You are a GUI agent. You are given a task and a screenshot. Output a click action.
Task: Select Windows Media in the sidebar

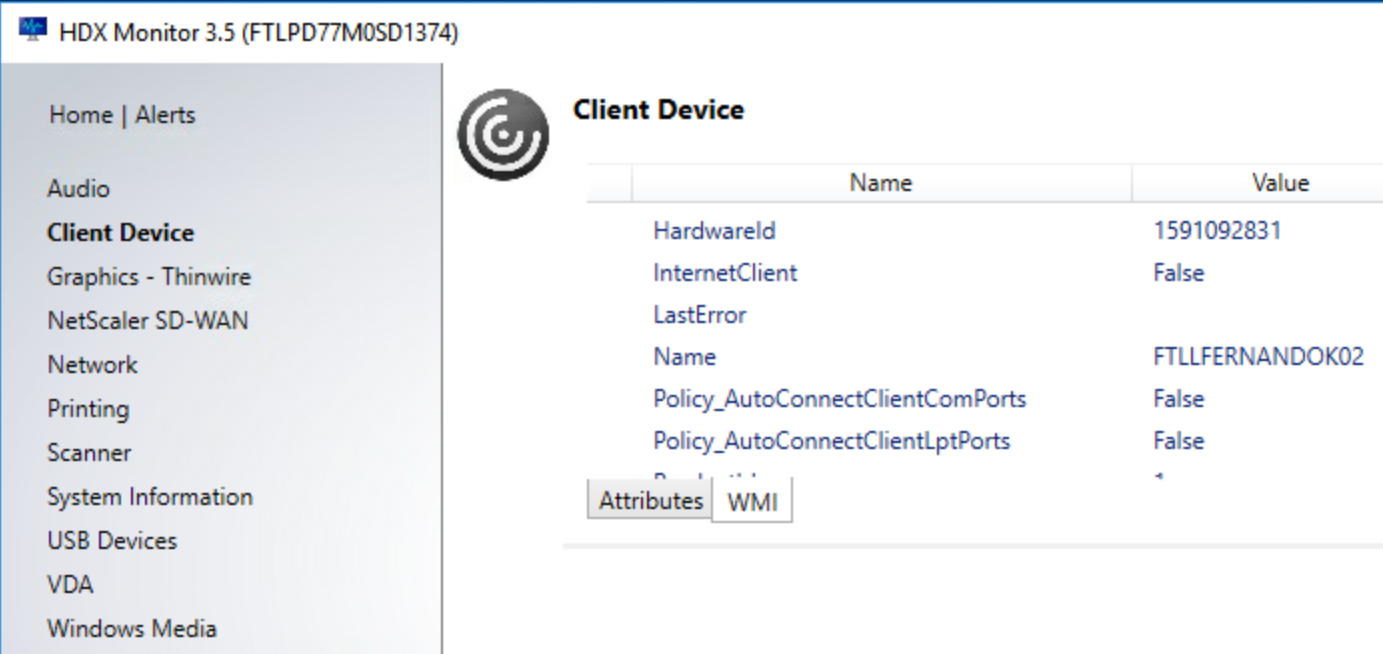tap(131, 628)
